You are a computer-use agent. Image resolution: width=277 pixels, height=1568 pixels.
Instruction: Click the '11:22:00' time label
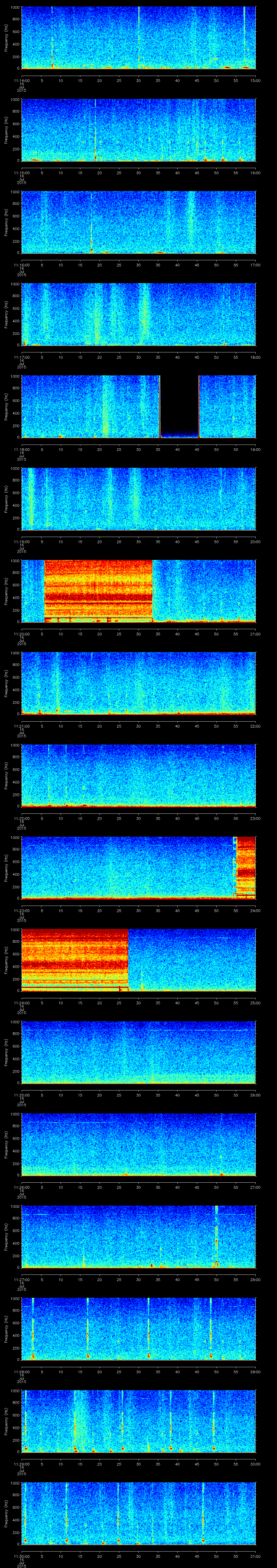(x=22, y=818)
